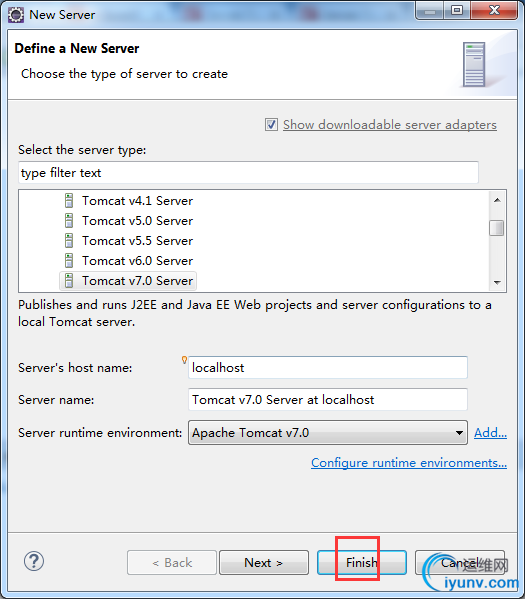Click the content assist lightbulb by host name
The height and width of the screenshot is (599, 525).
pos(184,359)
